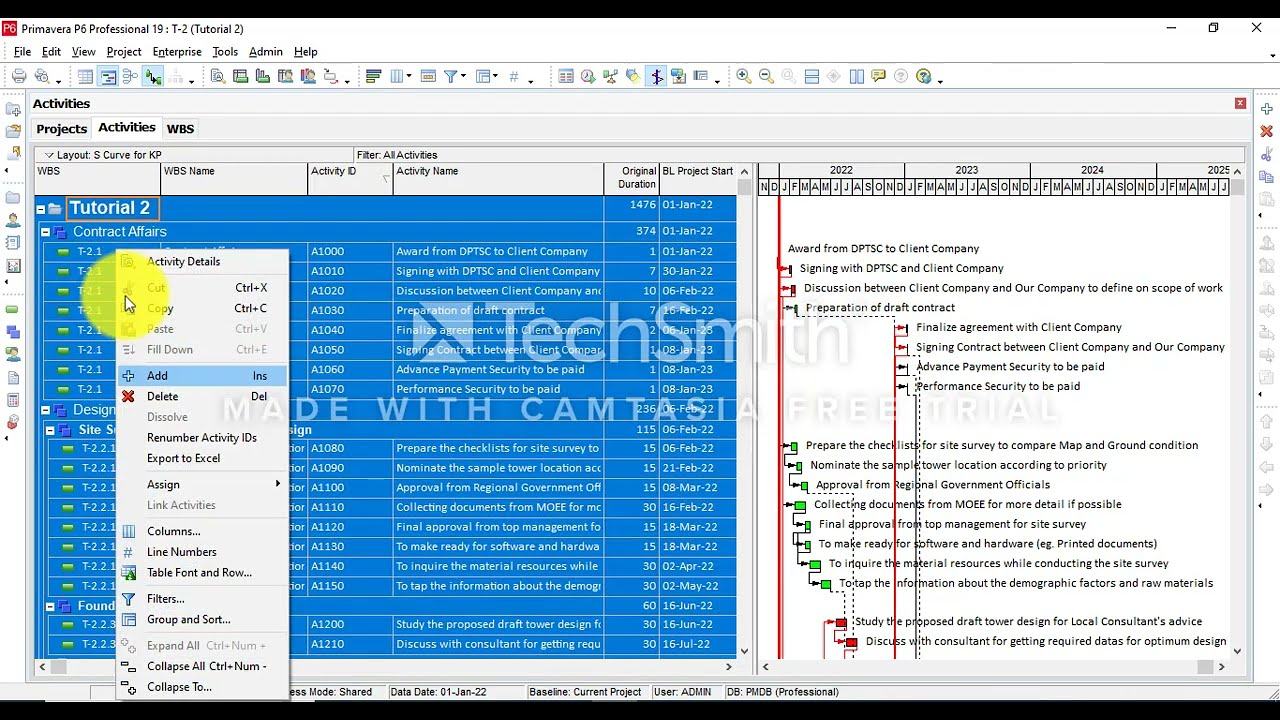Click the Print icon in toolbar
Screen dimensions: 1280x720
pos(19,77)
